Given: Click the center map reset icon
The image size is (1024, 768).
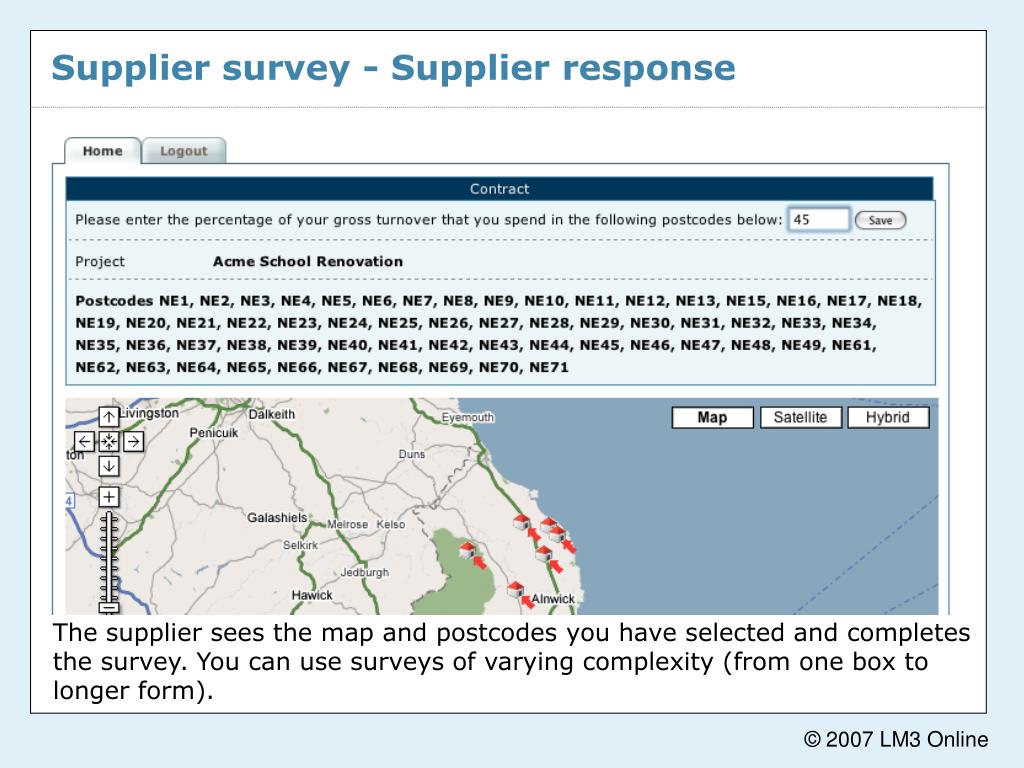Looking at the screenshot, I should tap(109, 441).
